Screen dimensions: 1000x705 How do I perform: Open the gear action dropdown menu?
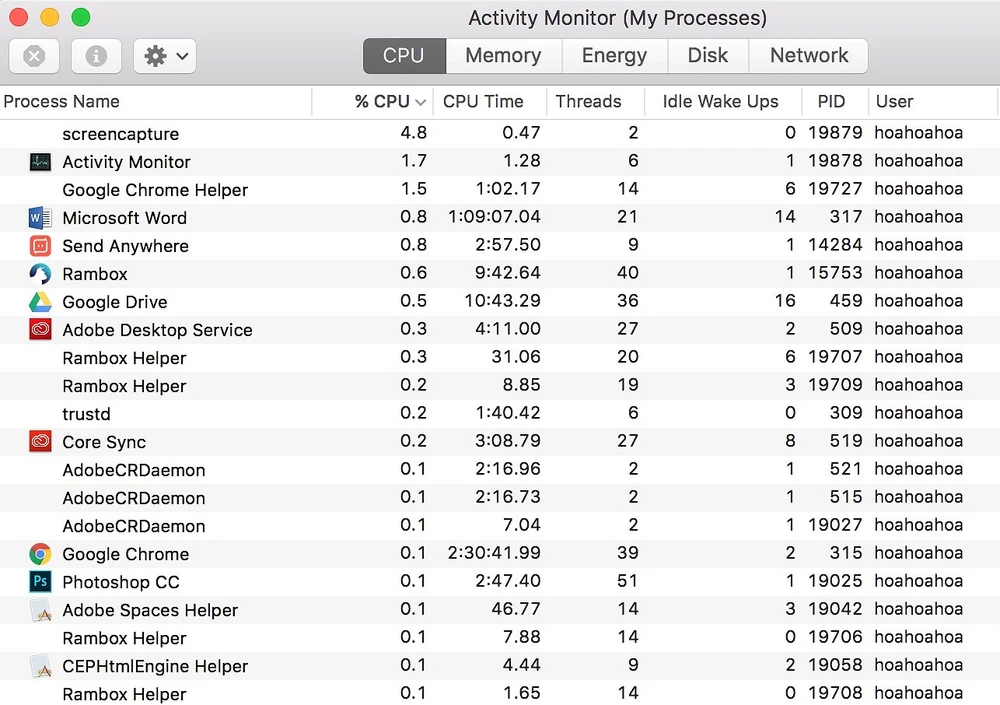(x=165, y=56)
